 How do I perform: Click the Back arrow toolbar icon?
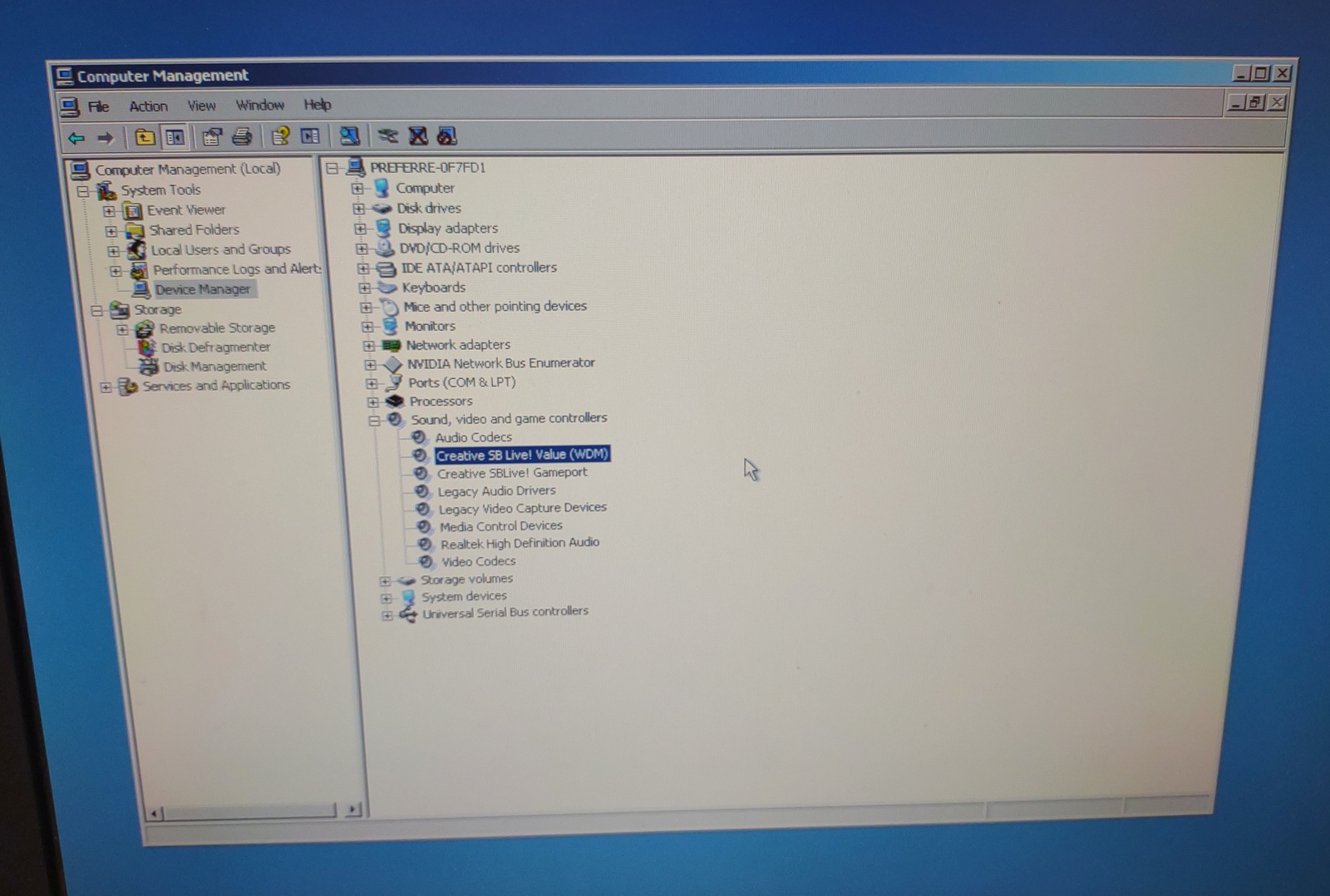76,138
